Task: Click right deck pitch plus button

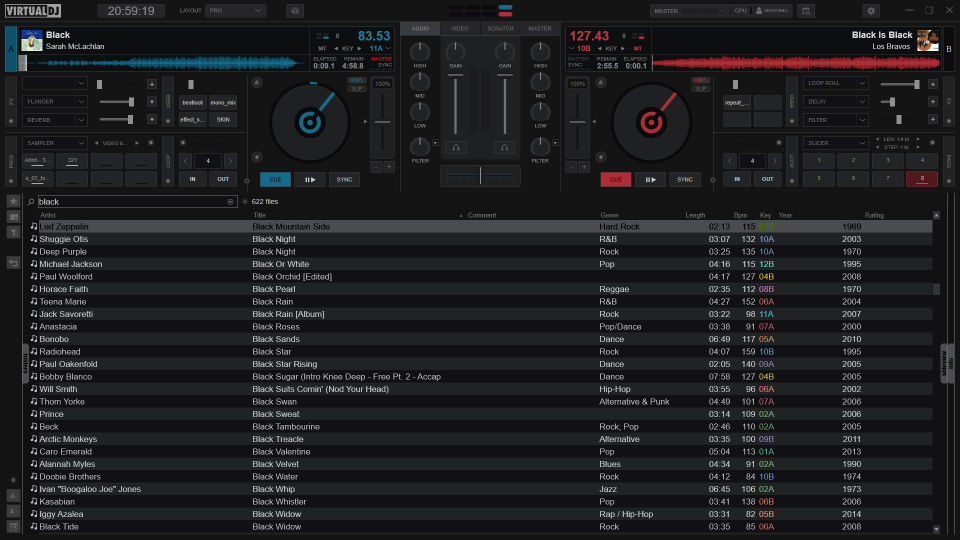Action: [584, 167]
